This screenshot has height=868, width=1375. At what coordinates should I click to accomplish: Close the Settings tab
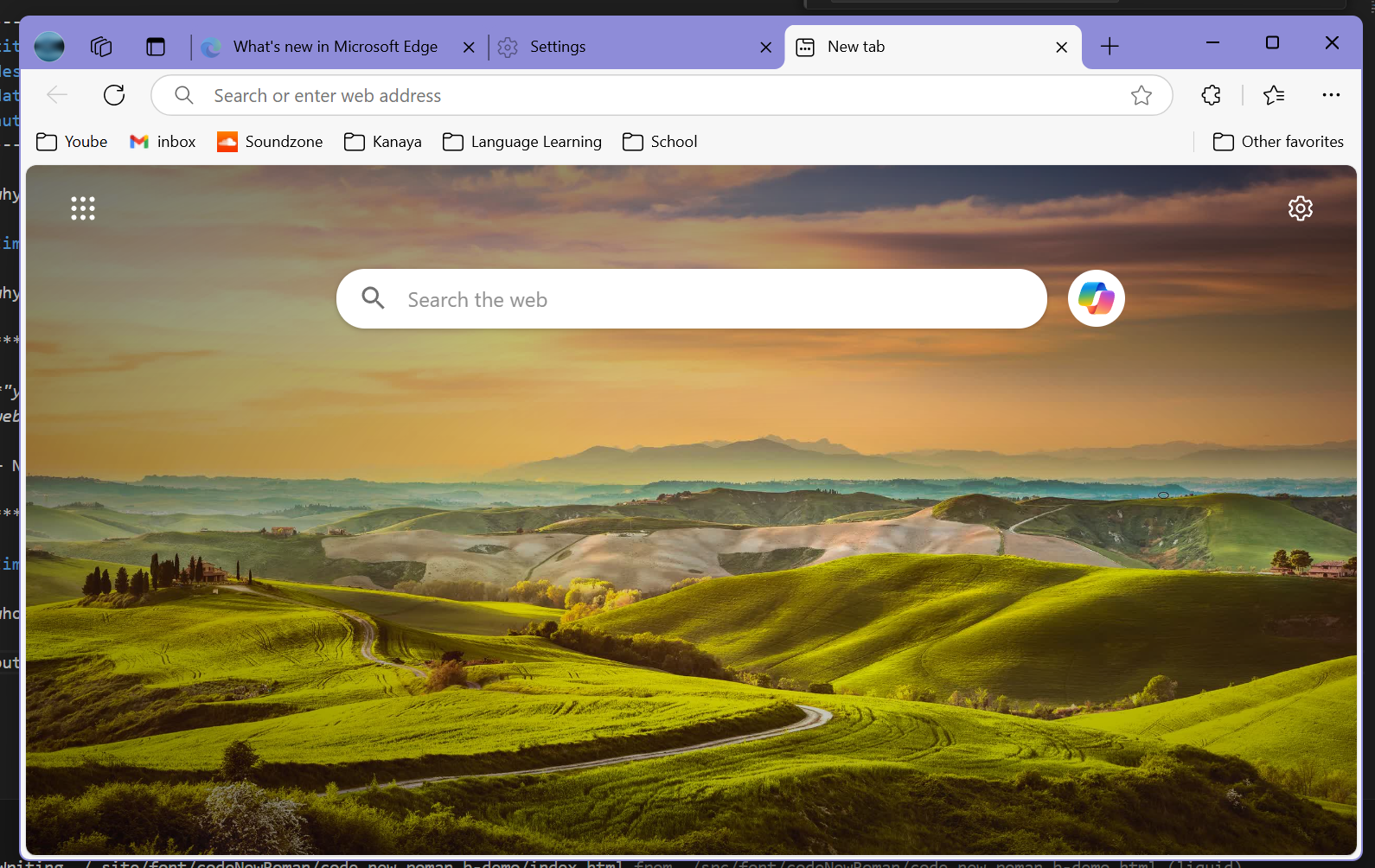point(766,48)
